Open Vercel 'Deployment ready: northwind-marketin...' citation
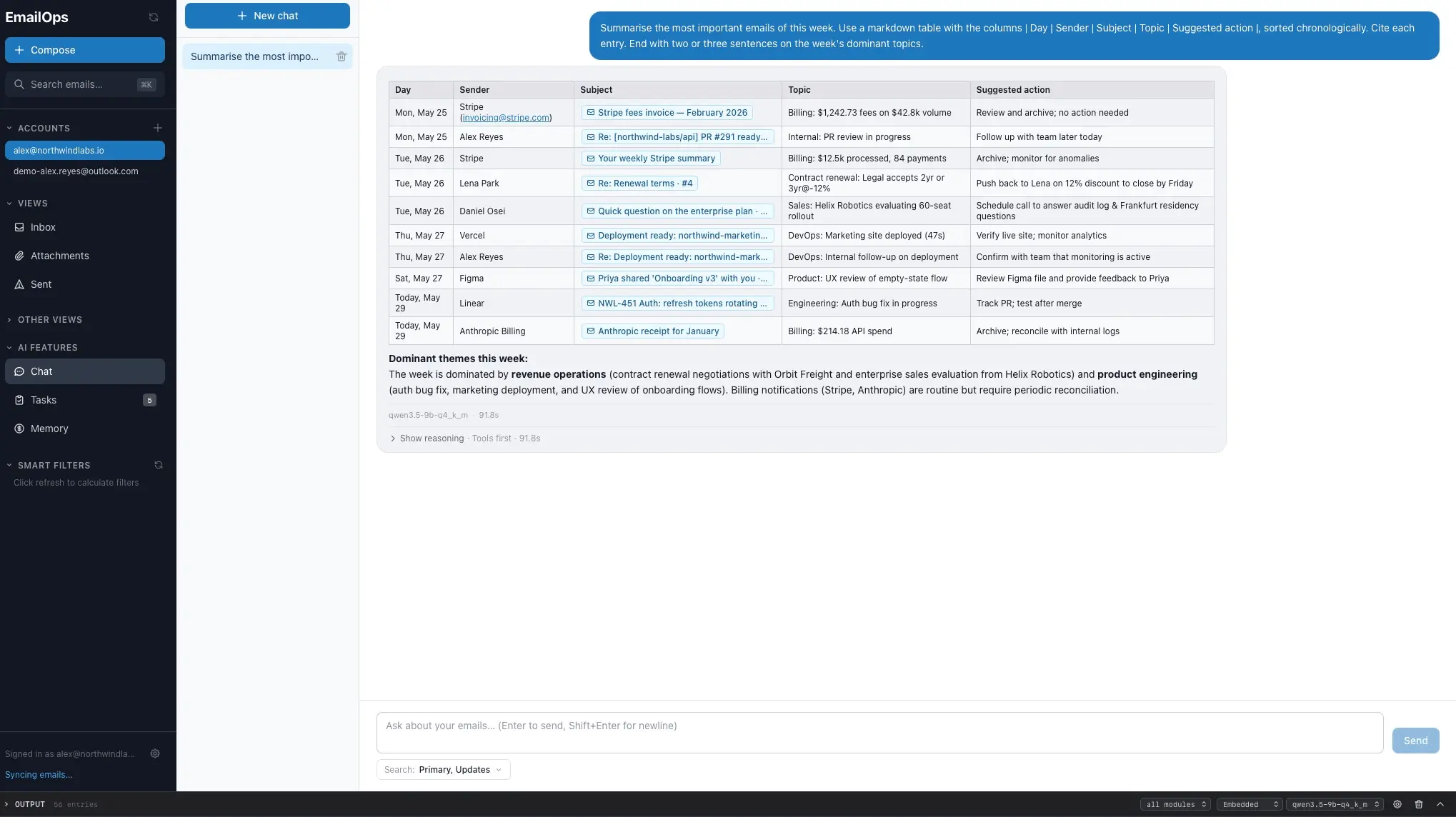 677,236
